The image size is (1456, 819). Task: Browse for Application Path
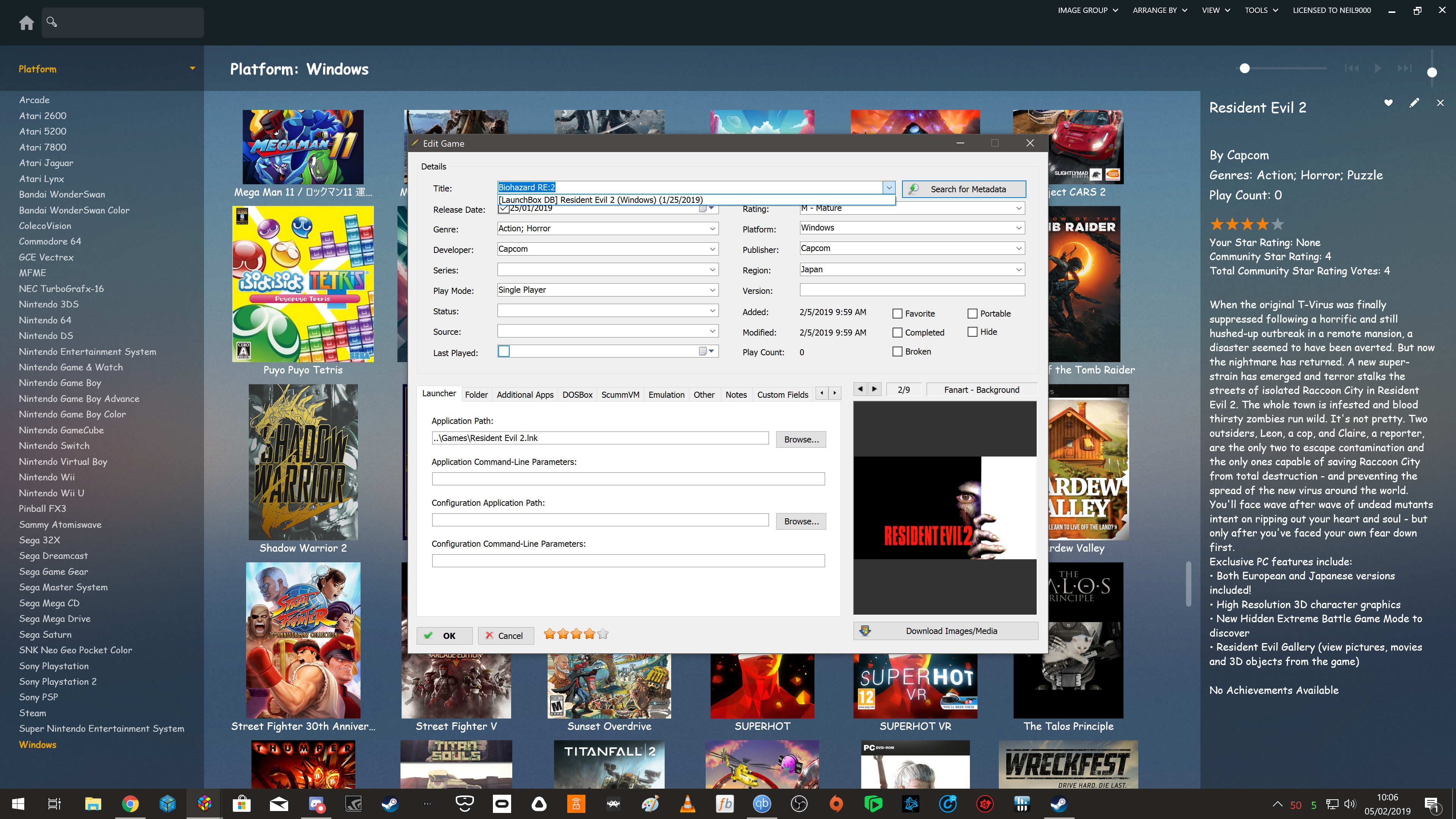tap(801, 439)
